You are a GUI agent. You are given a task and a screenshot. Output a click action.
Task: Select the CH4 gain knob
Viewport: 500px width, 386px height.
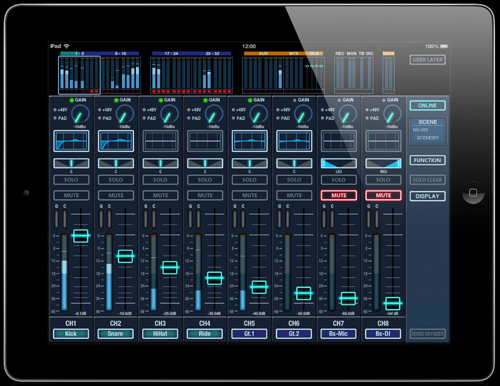(214, 114)
